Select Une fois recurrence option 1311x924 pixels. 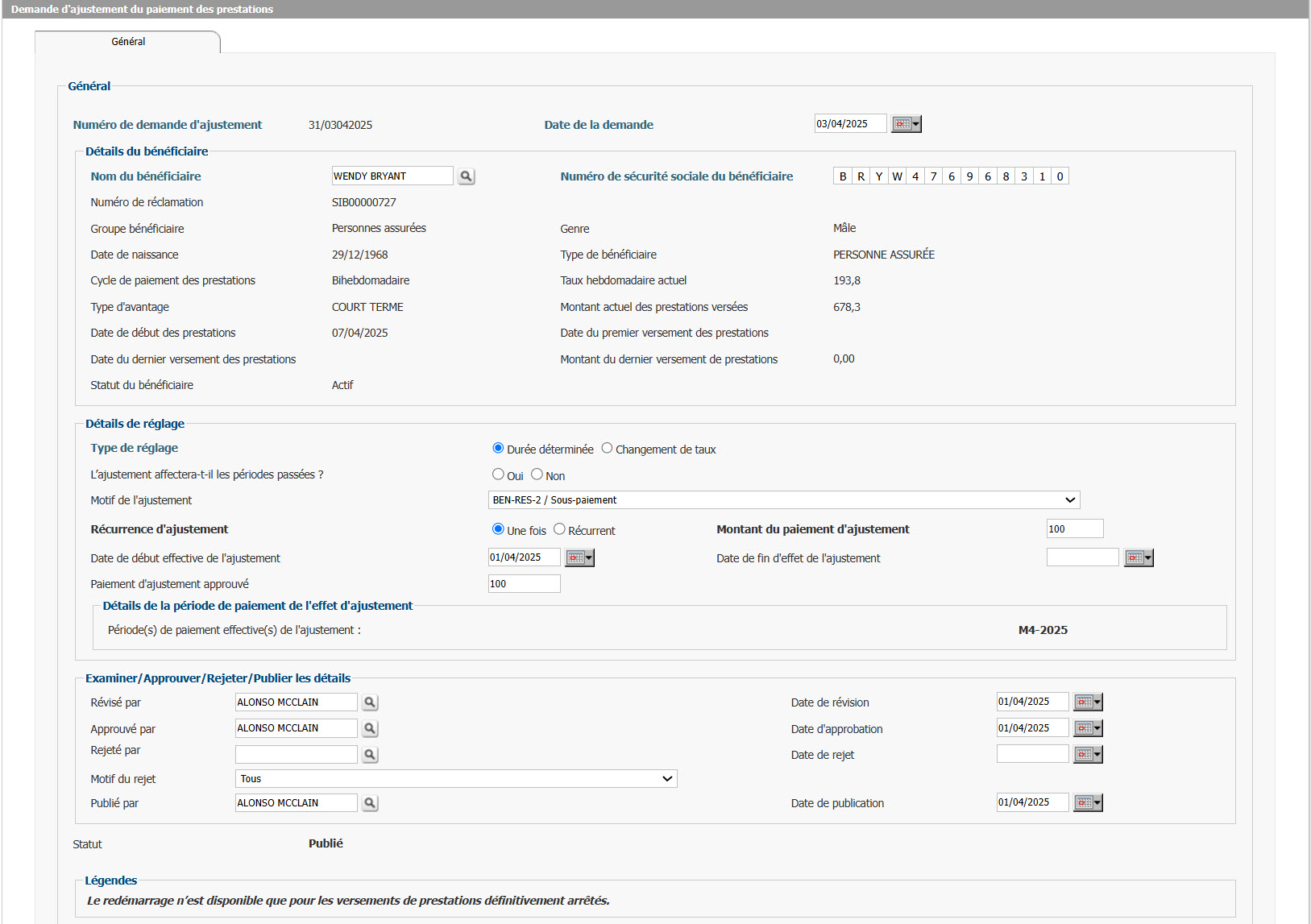coord(498,529)
